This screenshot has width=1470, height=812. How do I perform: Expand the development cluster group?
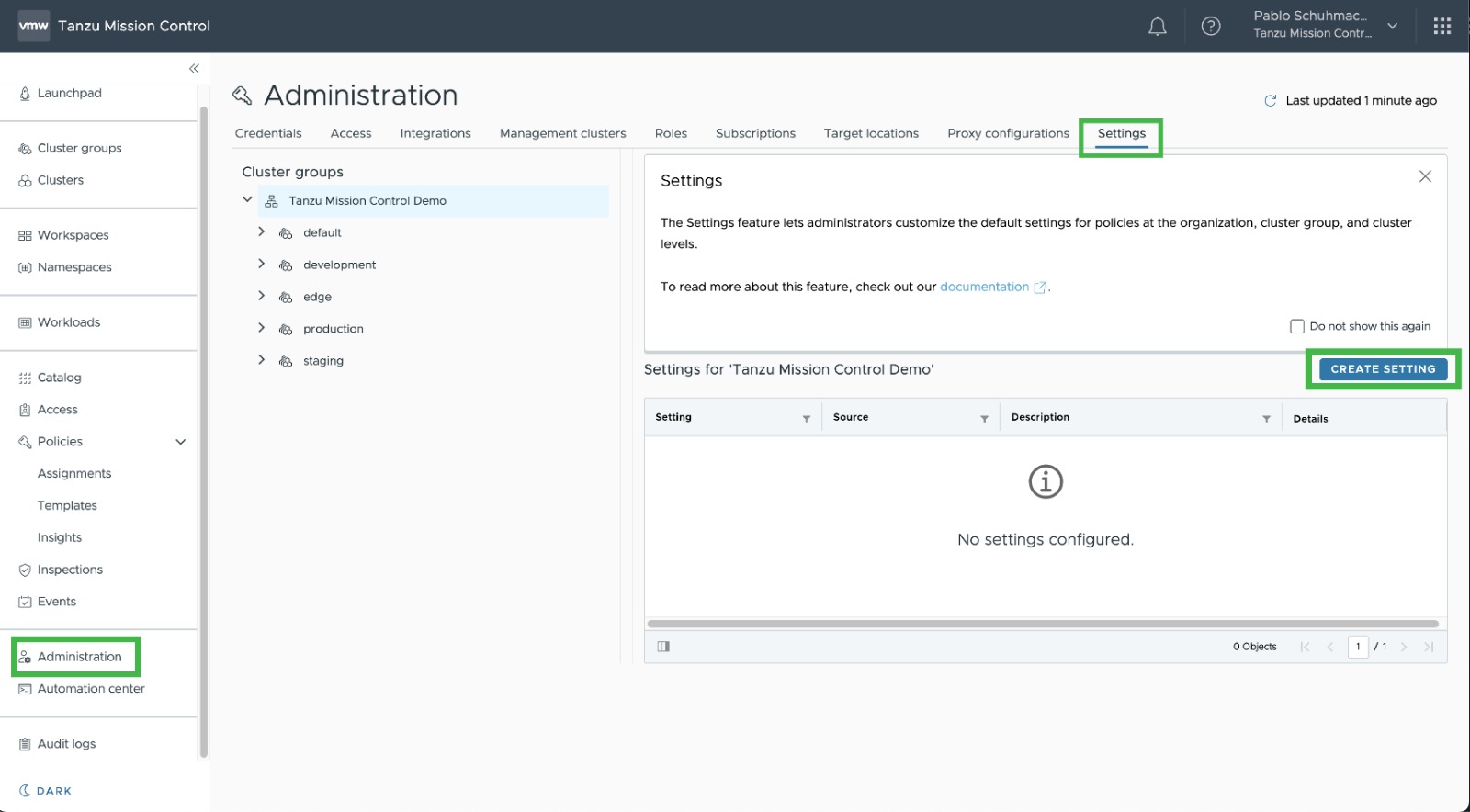(x=261, y=264)
